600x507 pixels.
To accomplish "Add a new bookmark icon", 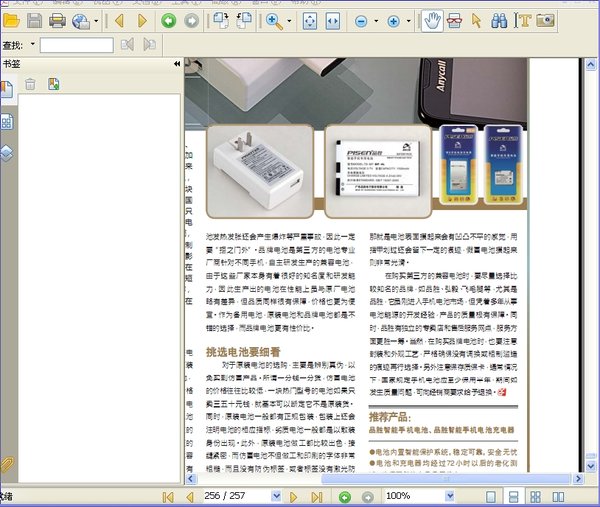I will coord(54,84).
